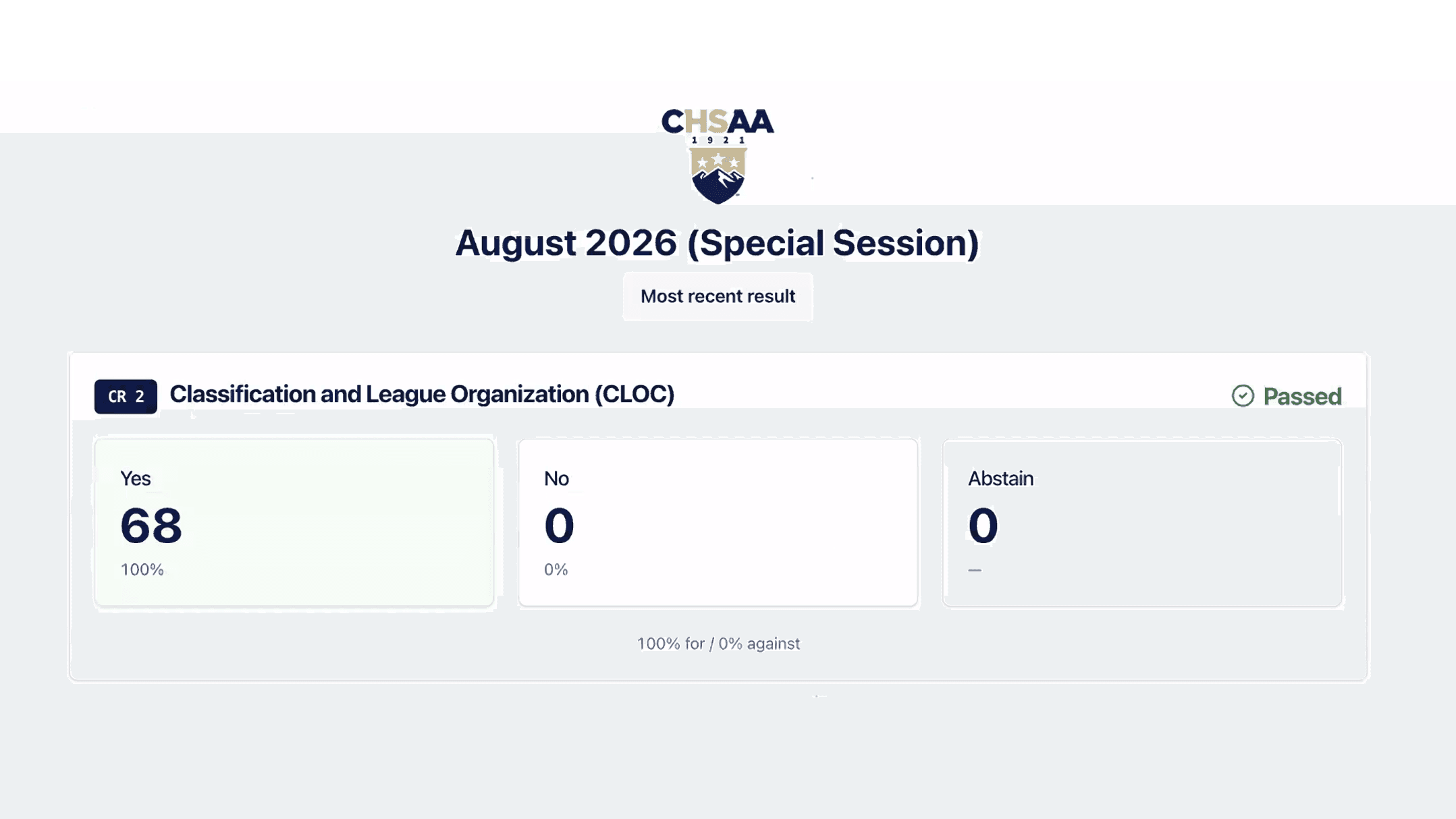Click the 1921 year under the wordmark

(x=718, y=140)
